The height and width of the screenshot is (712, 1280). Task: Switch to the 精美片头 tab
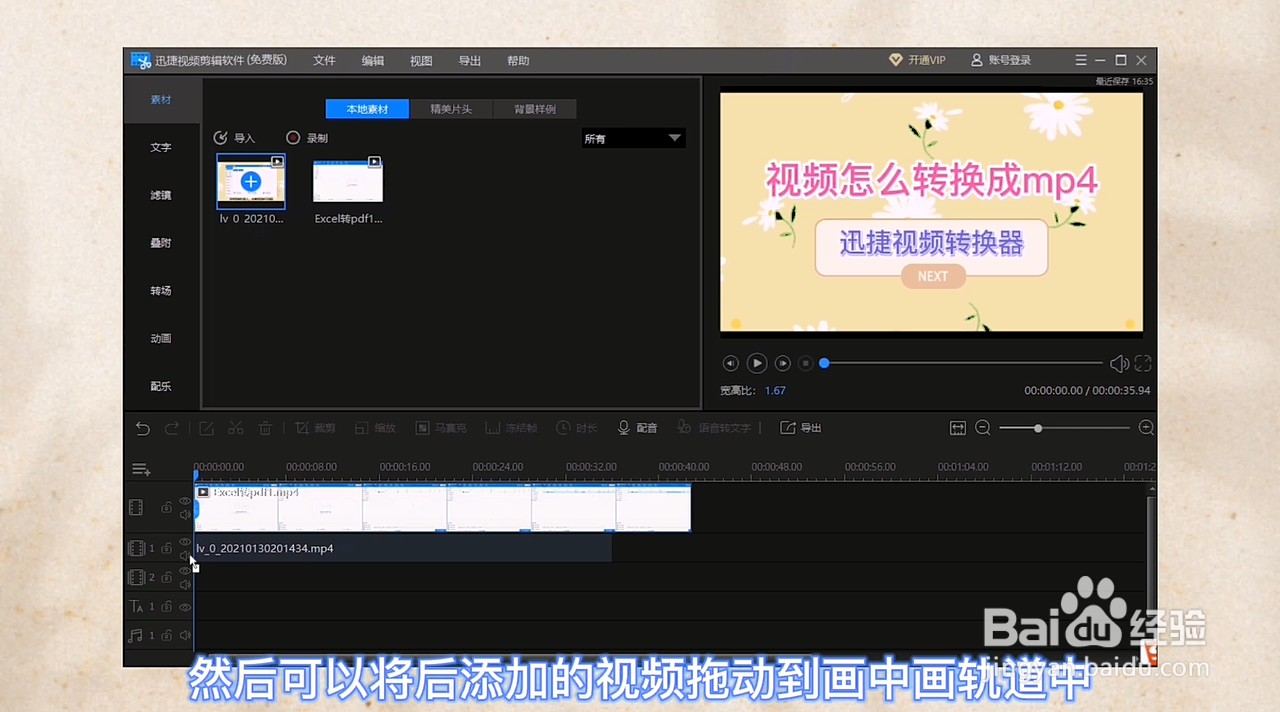[x=451, y=109]
